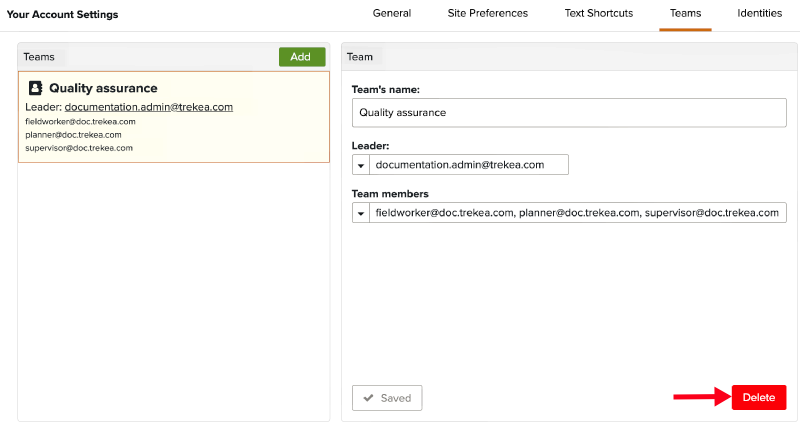Click the checkmark Saved button
Viewport: 800px width, 424px height.
[387, 398]
